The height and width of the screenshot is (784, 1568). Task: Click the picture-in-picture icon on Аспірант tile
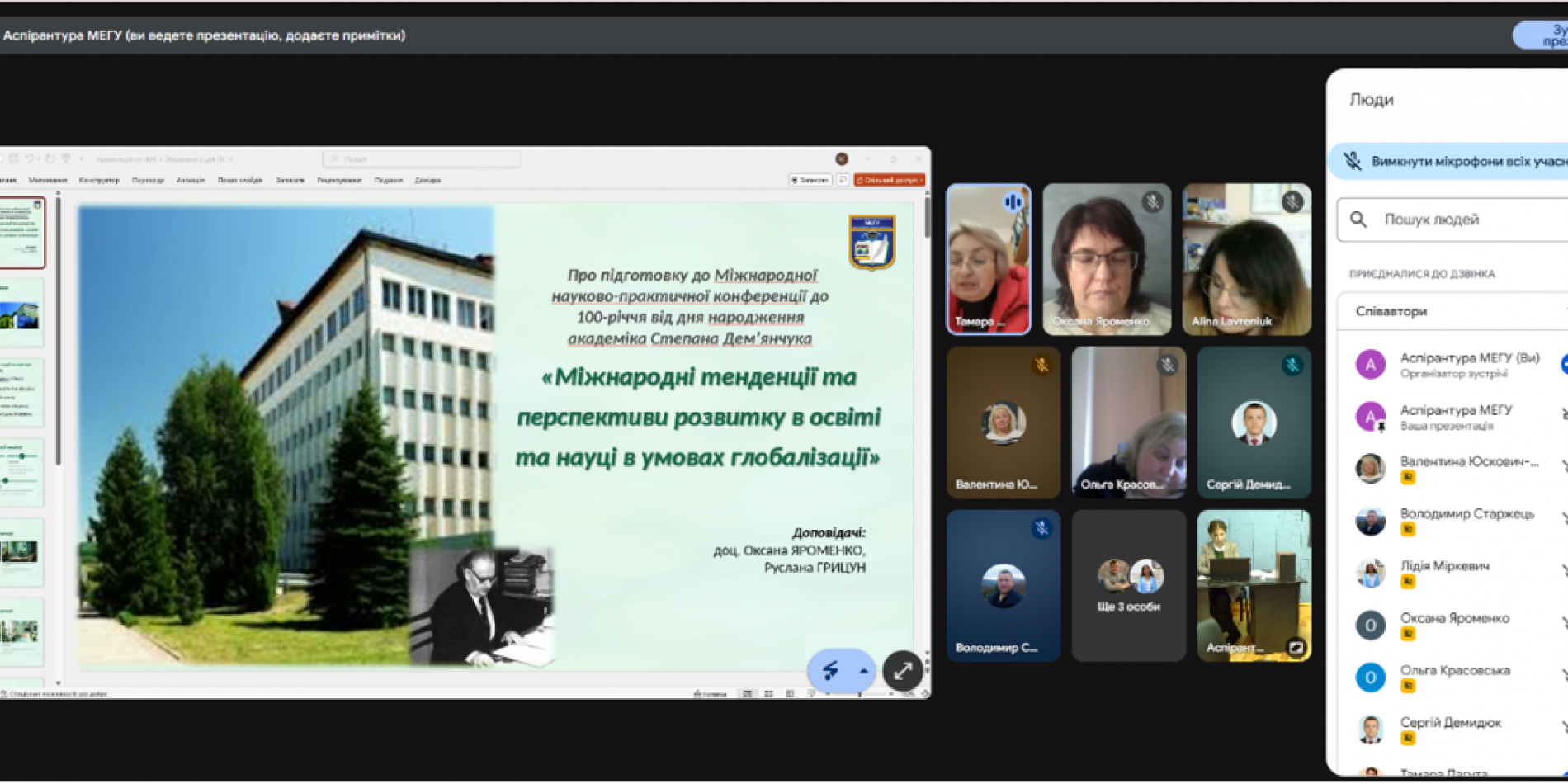(1296, 647)
